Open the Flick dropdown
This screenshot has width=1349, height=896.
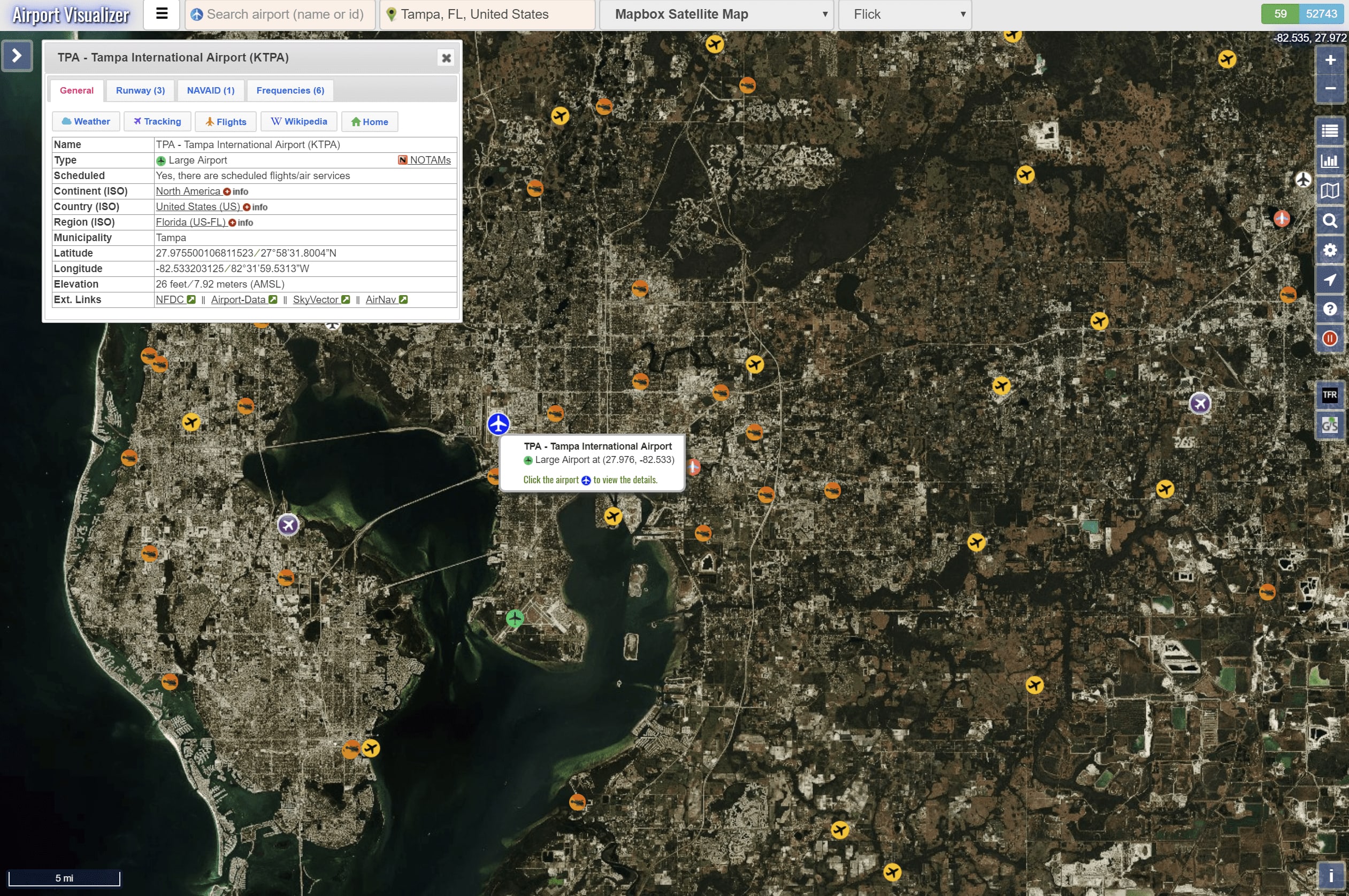(905, 14)
